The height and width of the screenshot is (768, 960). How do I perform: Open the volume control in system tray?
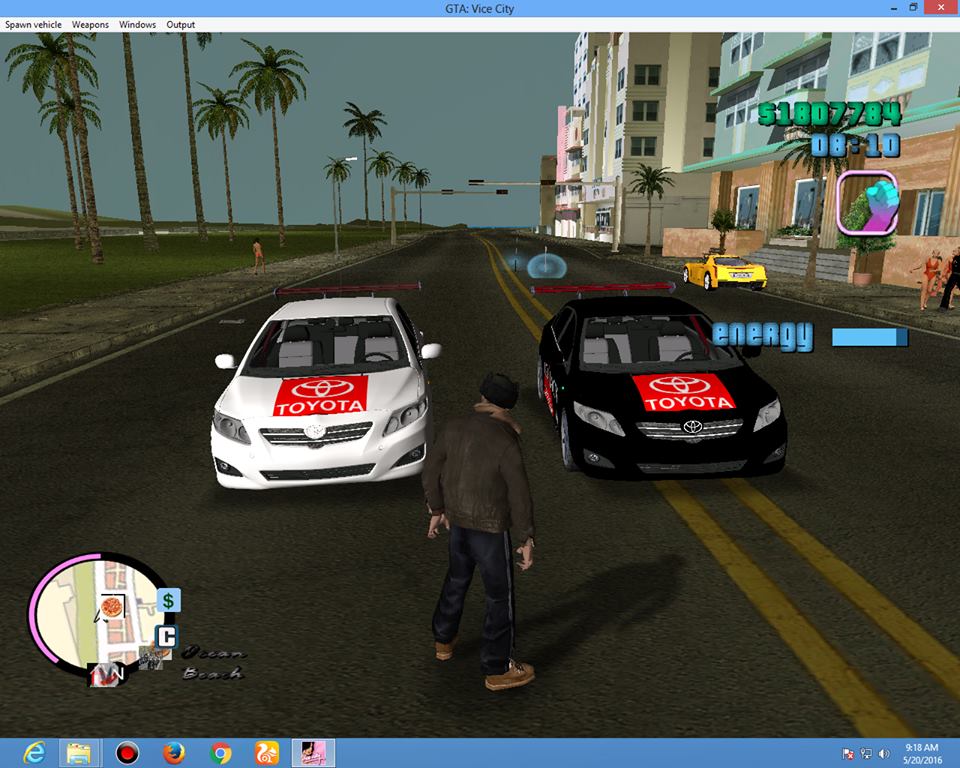[x=882, y=753]
